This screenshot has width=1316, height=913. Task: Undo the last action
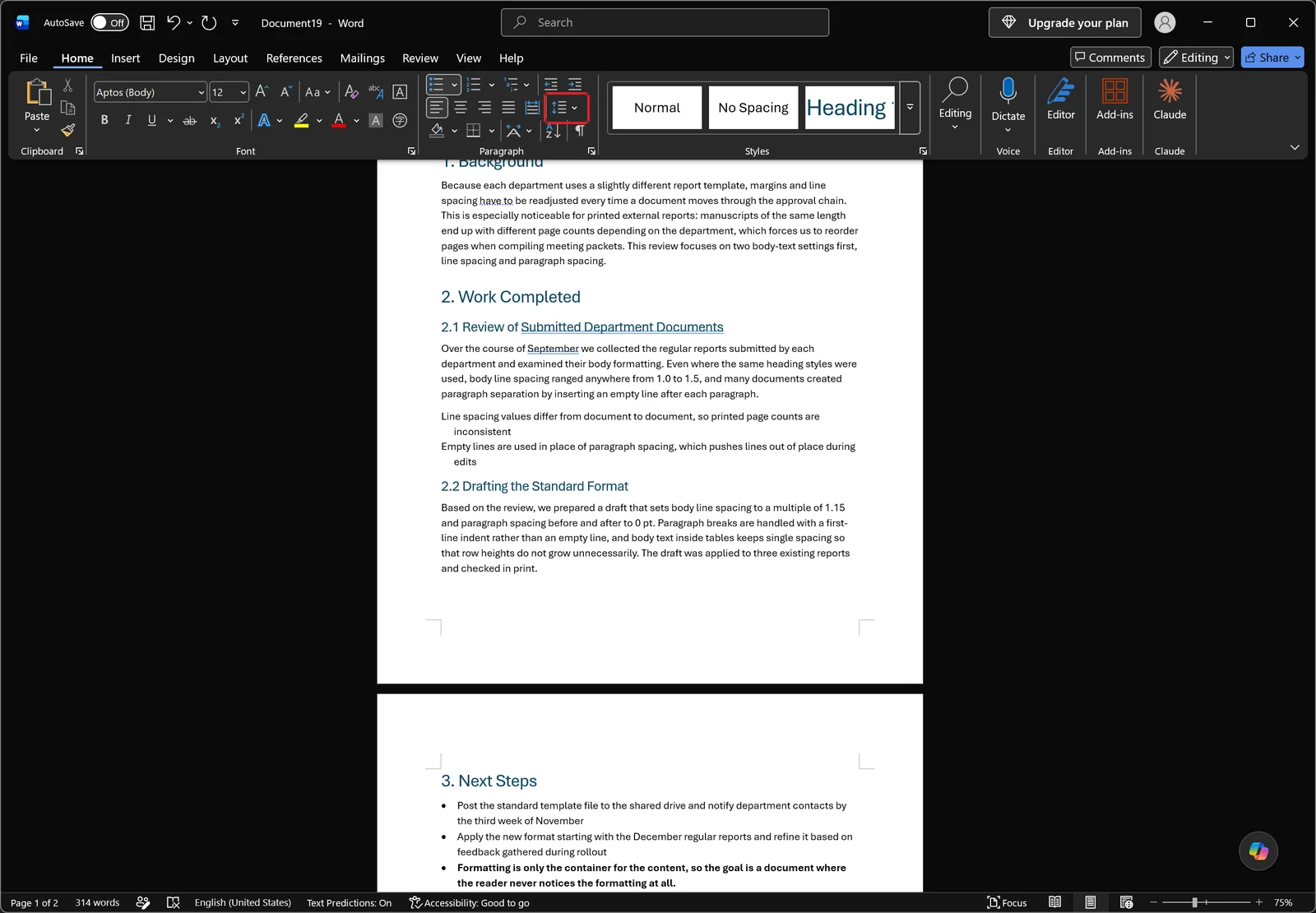tap(173, 23)
